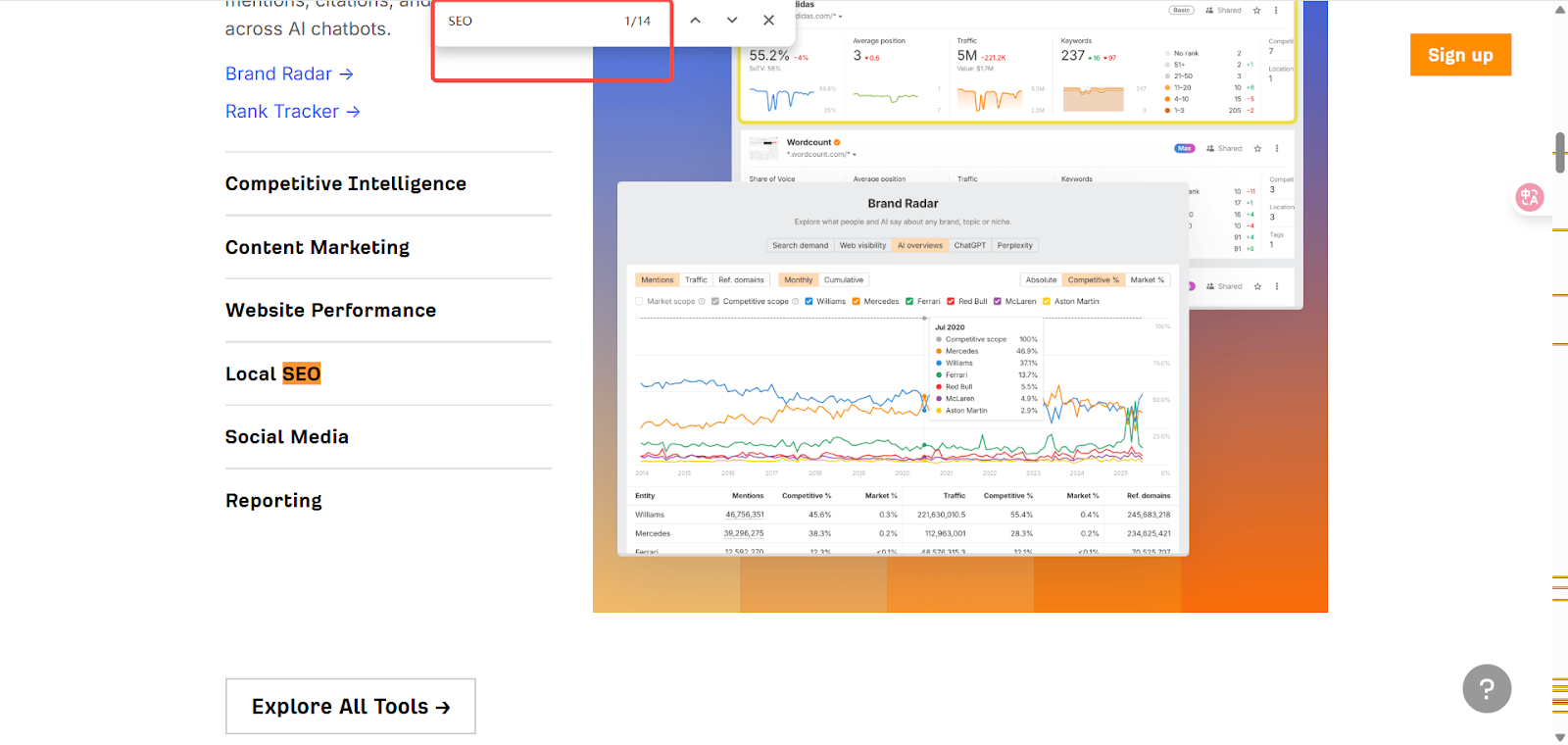Click the page vertical scrollbar thumb
The height and width of the screenshot is (745, 1568).
[x=1559, y=152]
